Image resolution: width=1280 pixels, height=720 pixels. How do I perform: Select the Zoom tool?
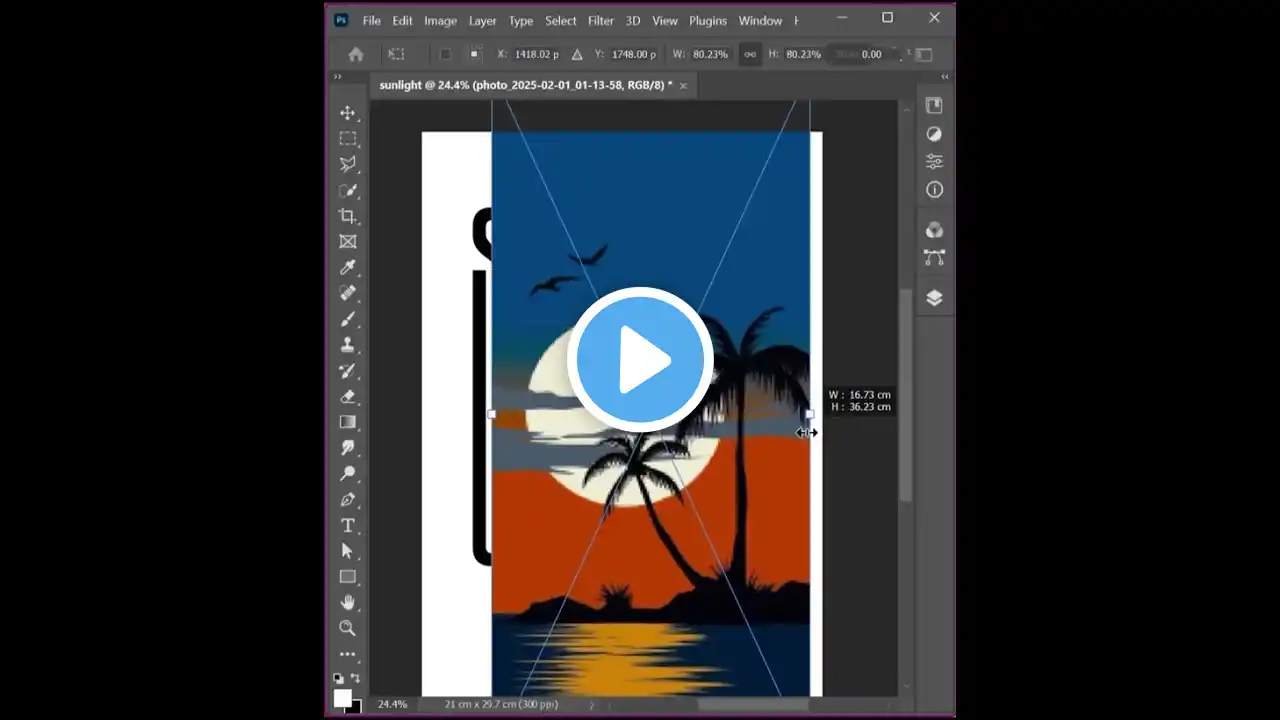tap(347, 628)
